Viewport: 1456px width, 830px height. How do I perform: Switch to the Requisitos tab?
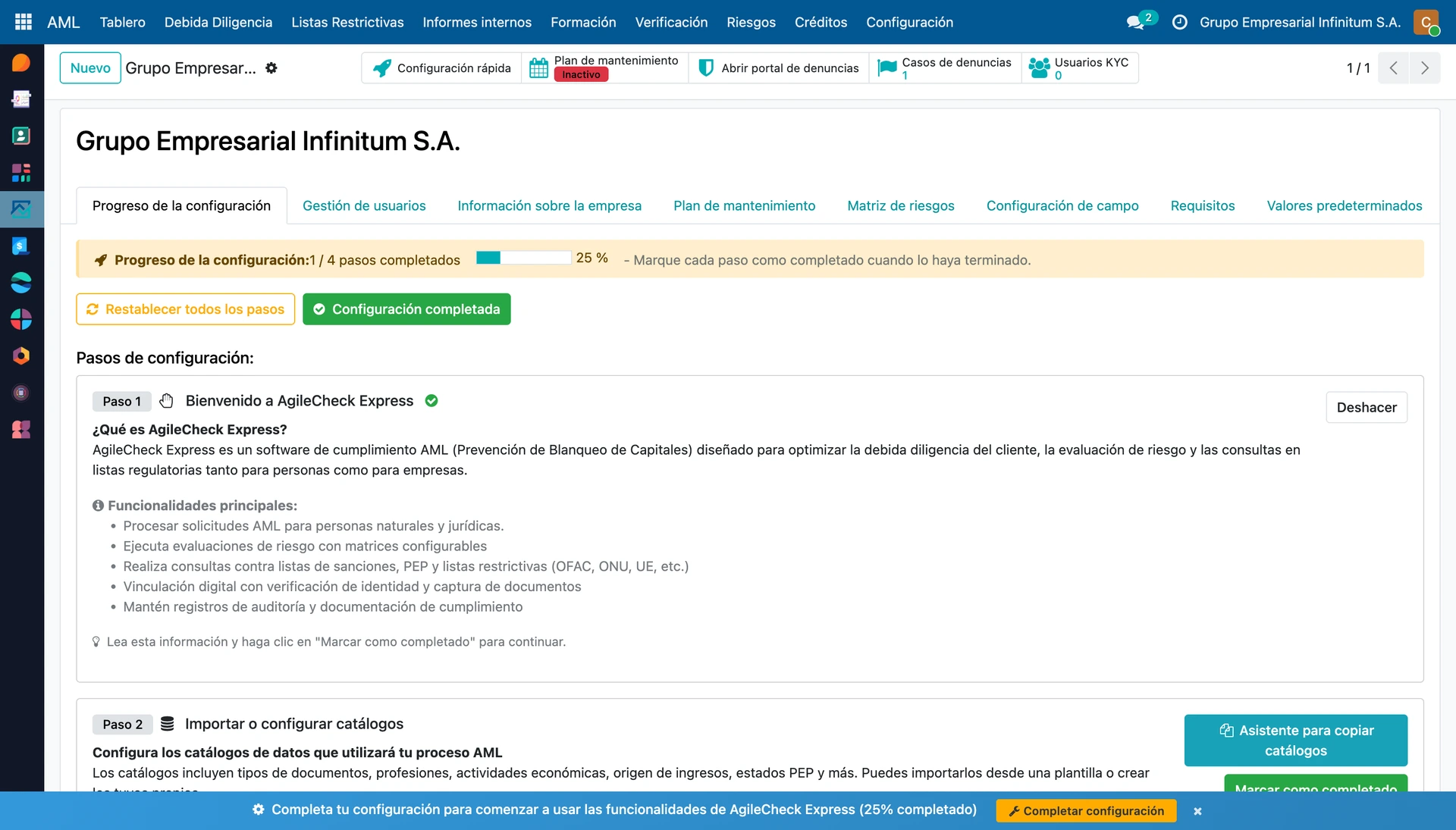coord(1202,205)
